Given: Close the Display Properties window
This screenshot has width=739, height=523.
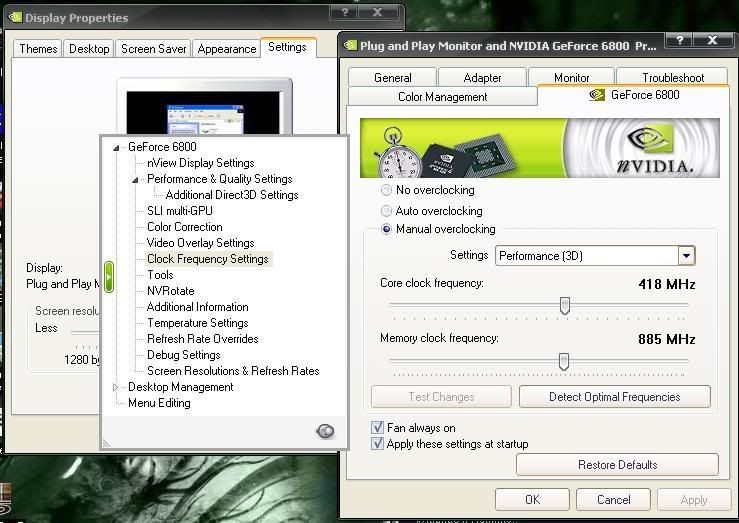Looking at the screenshot, I should coord(378,12).
